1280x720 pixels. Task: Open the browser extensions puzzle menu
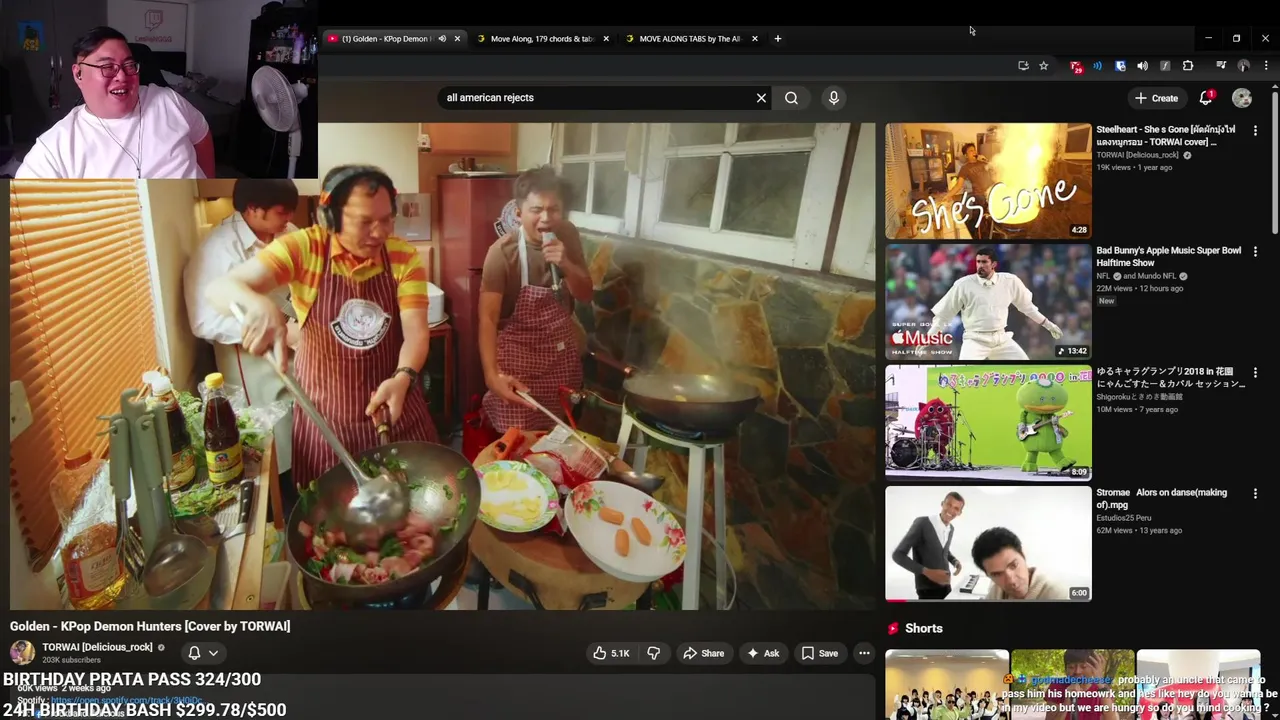1188,66
